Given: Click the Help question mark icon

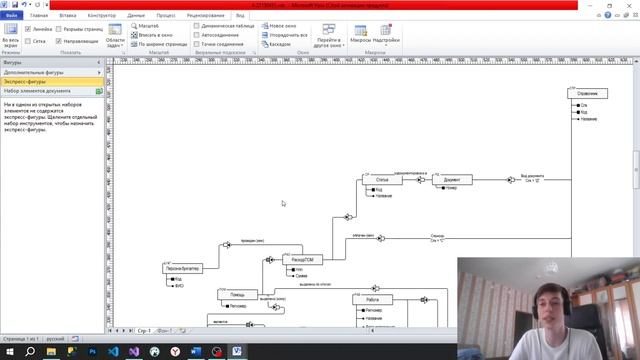Looking at the screenshot, I should point(608,16).
